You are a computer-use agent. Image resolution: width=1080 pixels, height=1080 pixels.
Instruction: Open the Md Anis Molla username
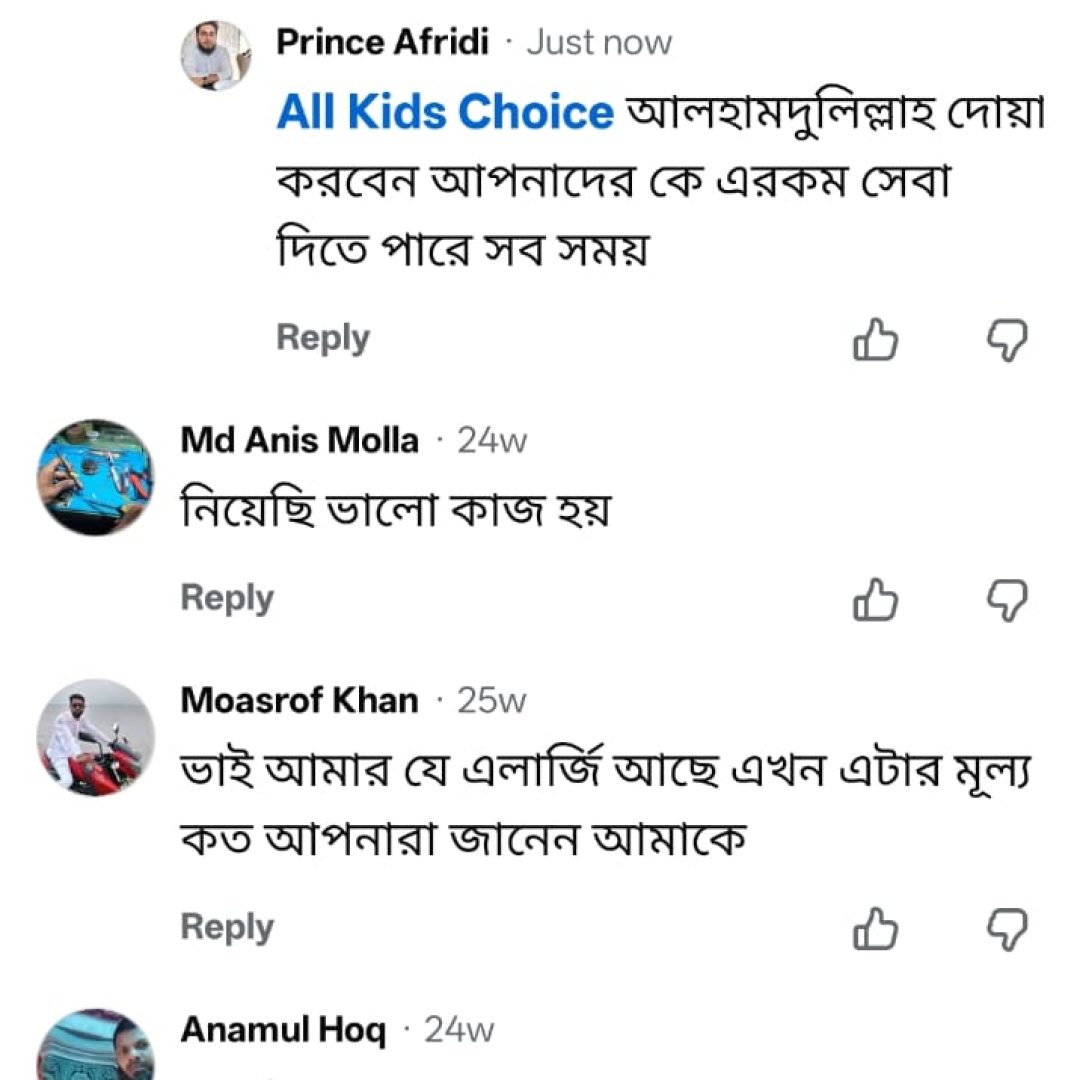[x=300, y=440]
